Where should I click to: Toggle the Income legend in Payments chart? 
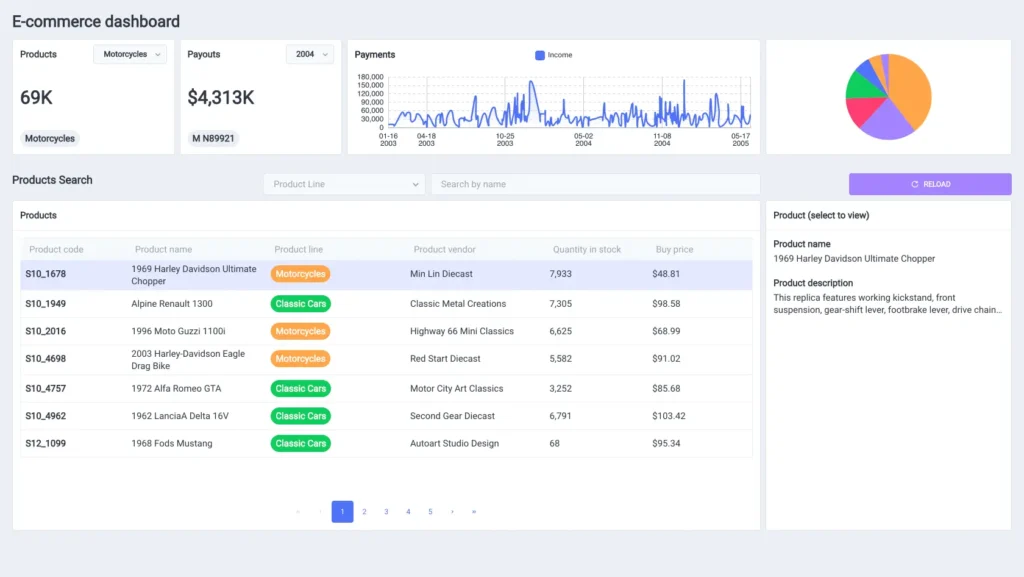pyautogui.click(x=553, y=55)
